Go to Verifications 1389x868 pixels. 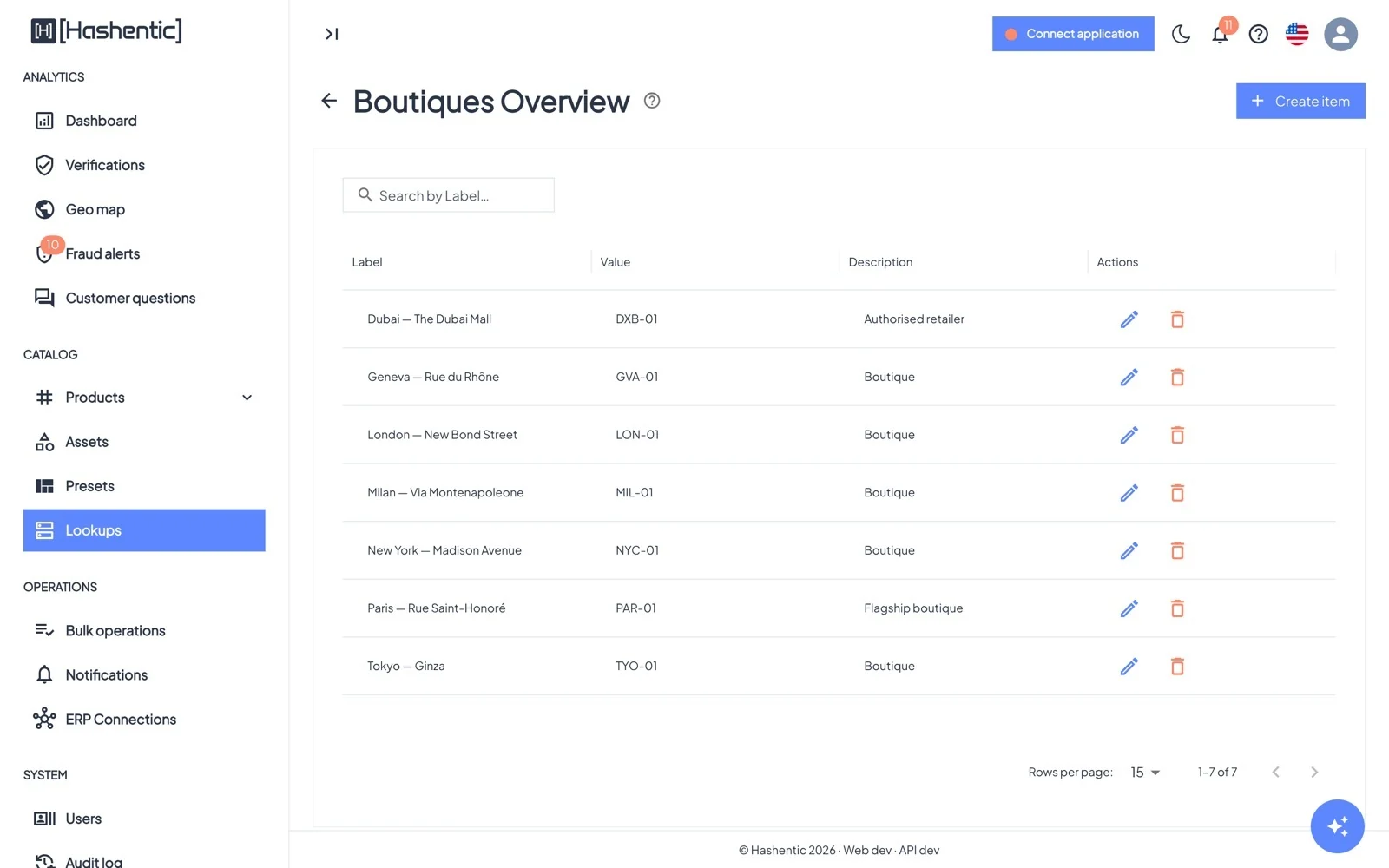pyautogui.click(x=144, y=165)
